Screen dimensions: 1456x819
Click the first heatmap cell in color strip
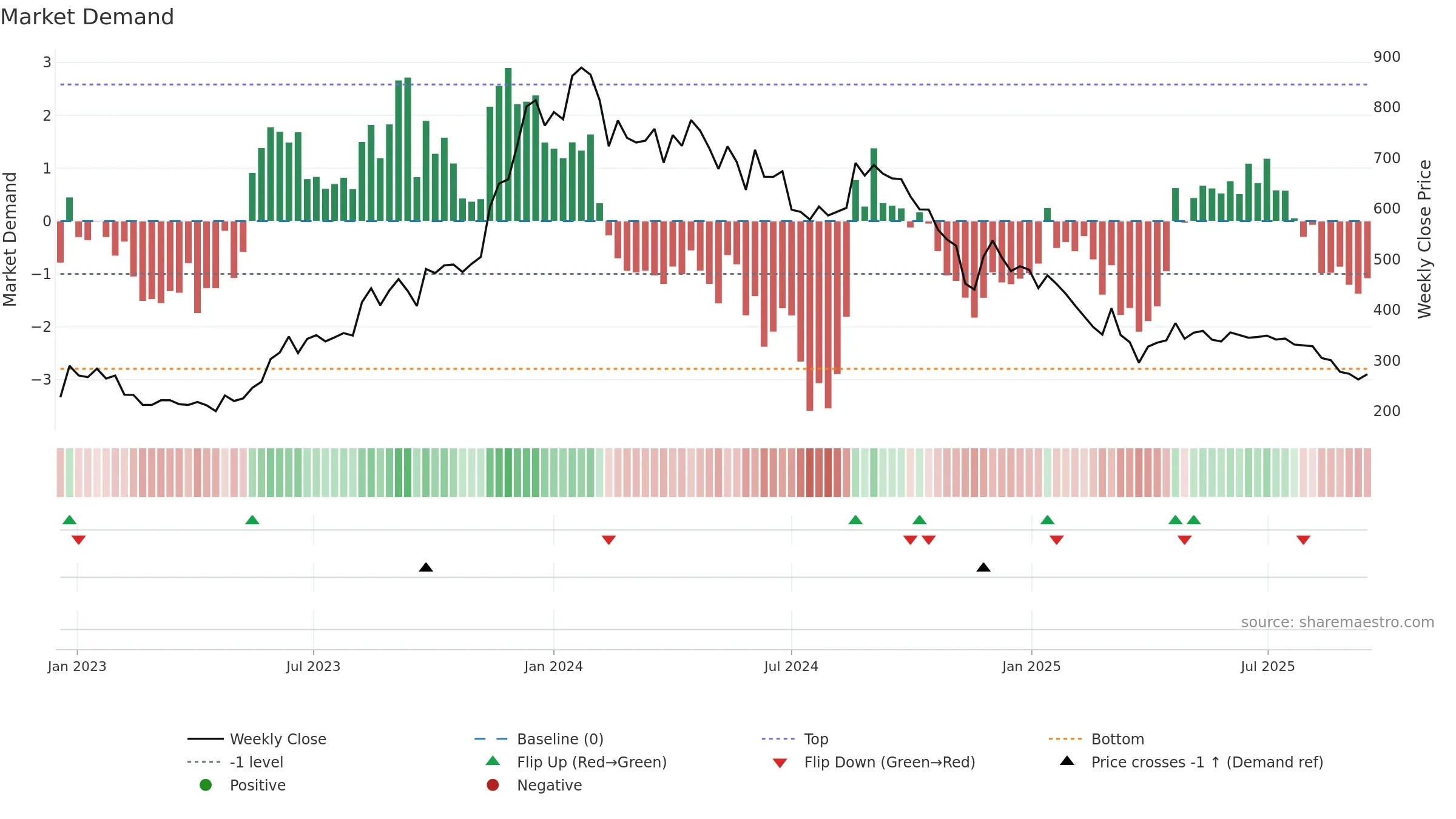[x=61, y=473]
